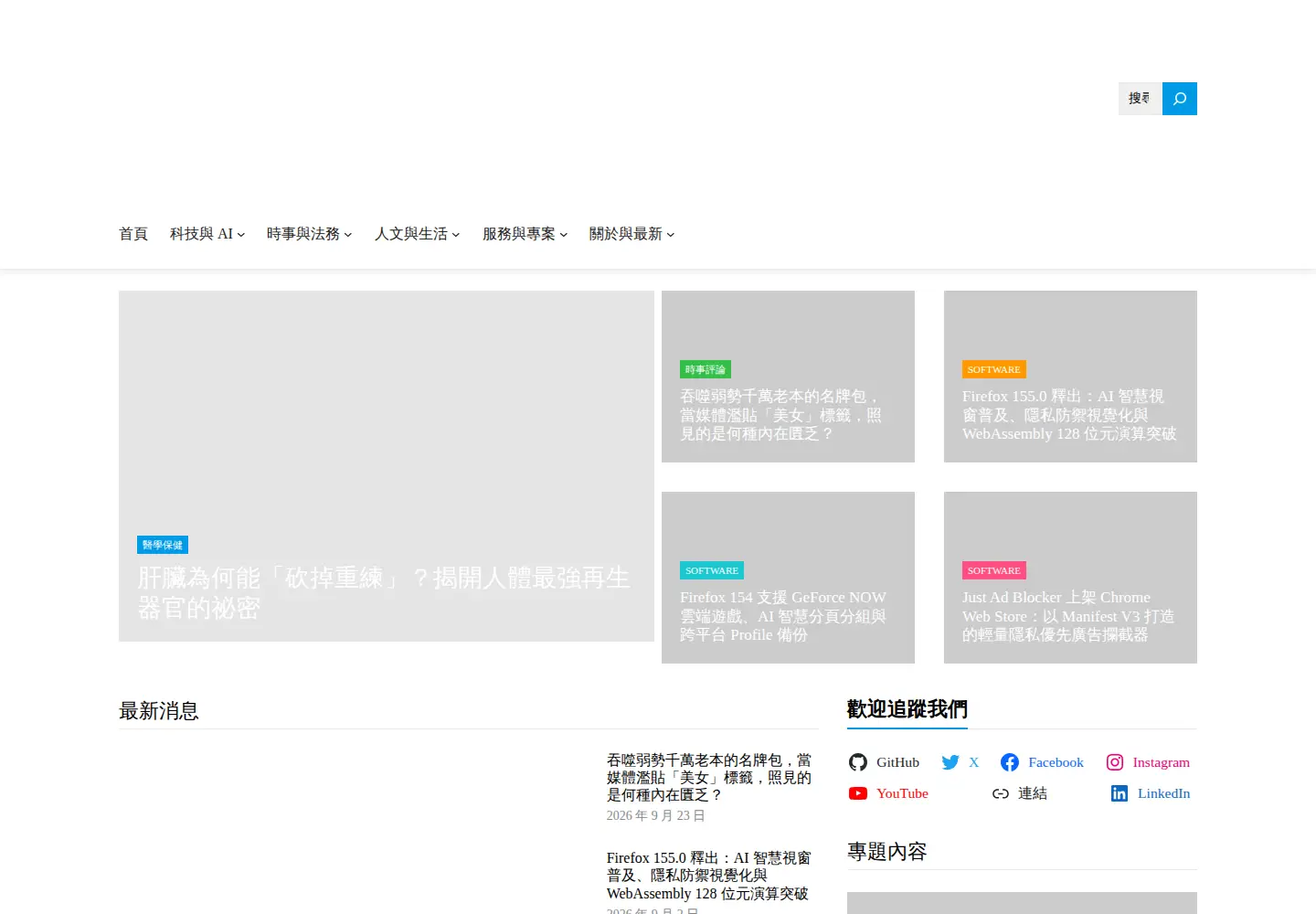Open the 人文與生活 menu item
1316x914 pixels.
coord(411,234)
